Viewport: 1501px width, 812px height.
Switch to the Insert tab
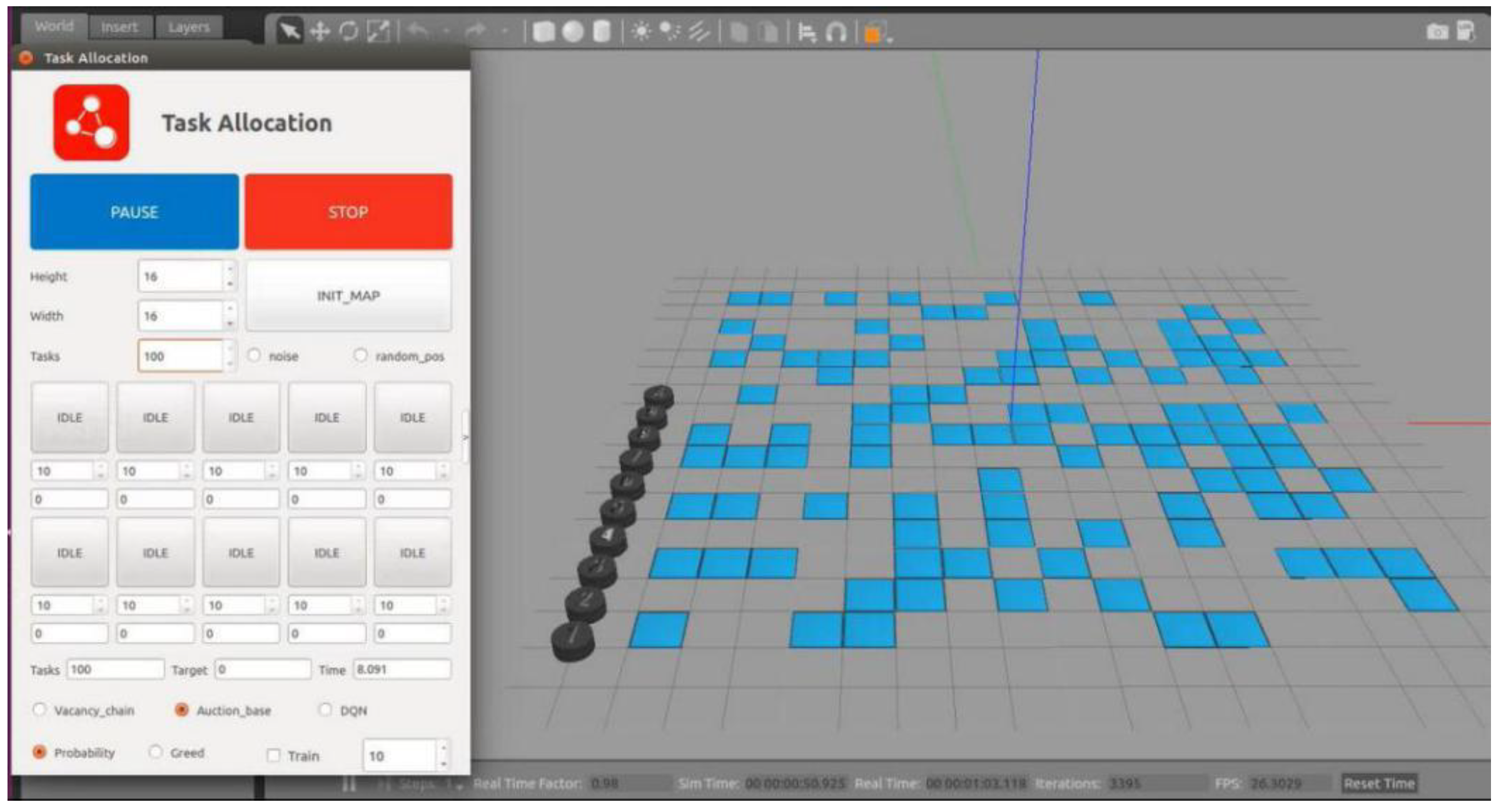tap(119, 27)
